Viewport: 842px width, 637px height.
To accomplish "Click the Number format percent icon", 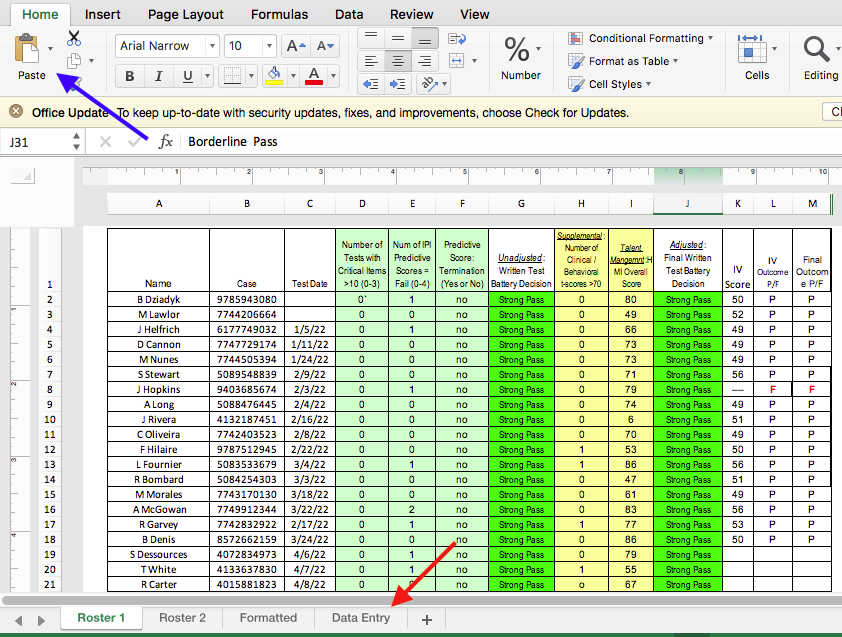I will (517, 48).
